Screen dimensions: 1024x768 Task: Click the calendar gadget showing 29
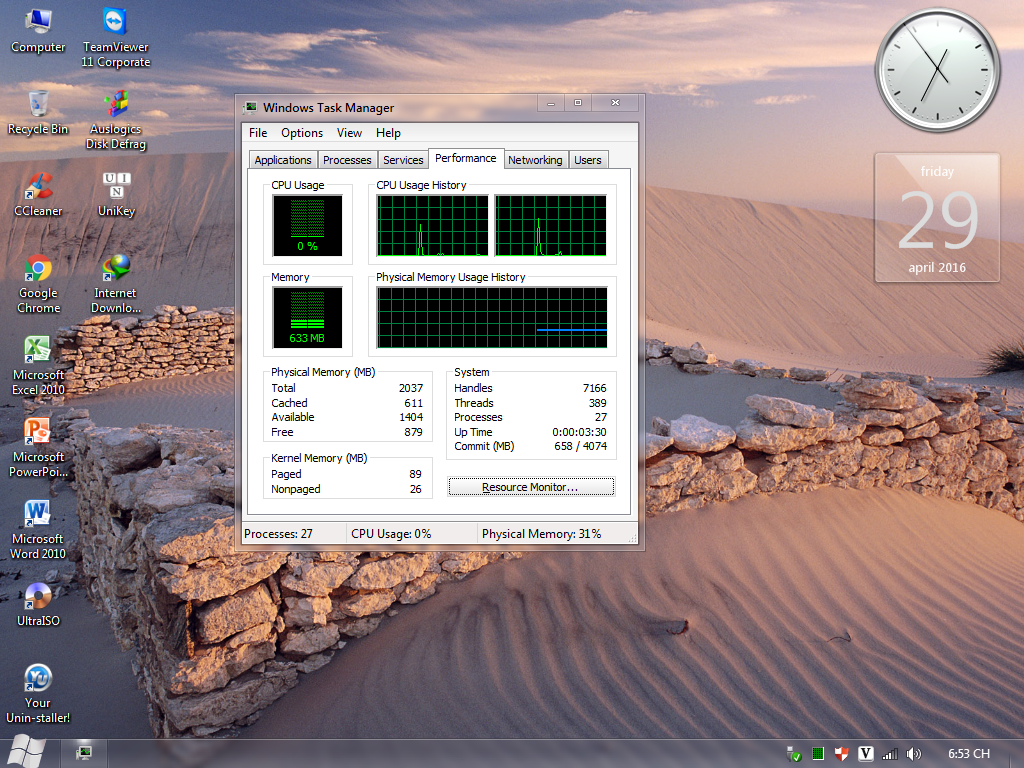937,217
